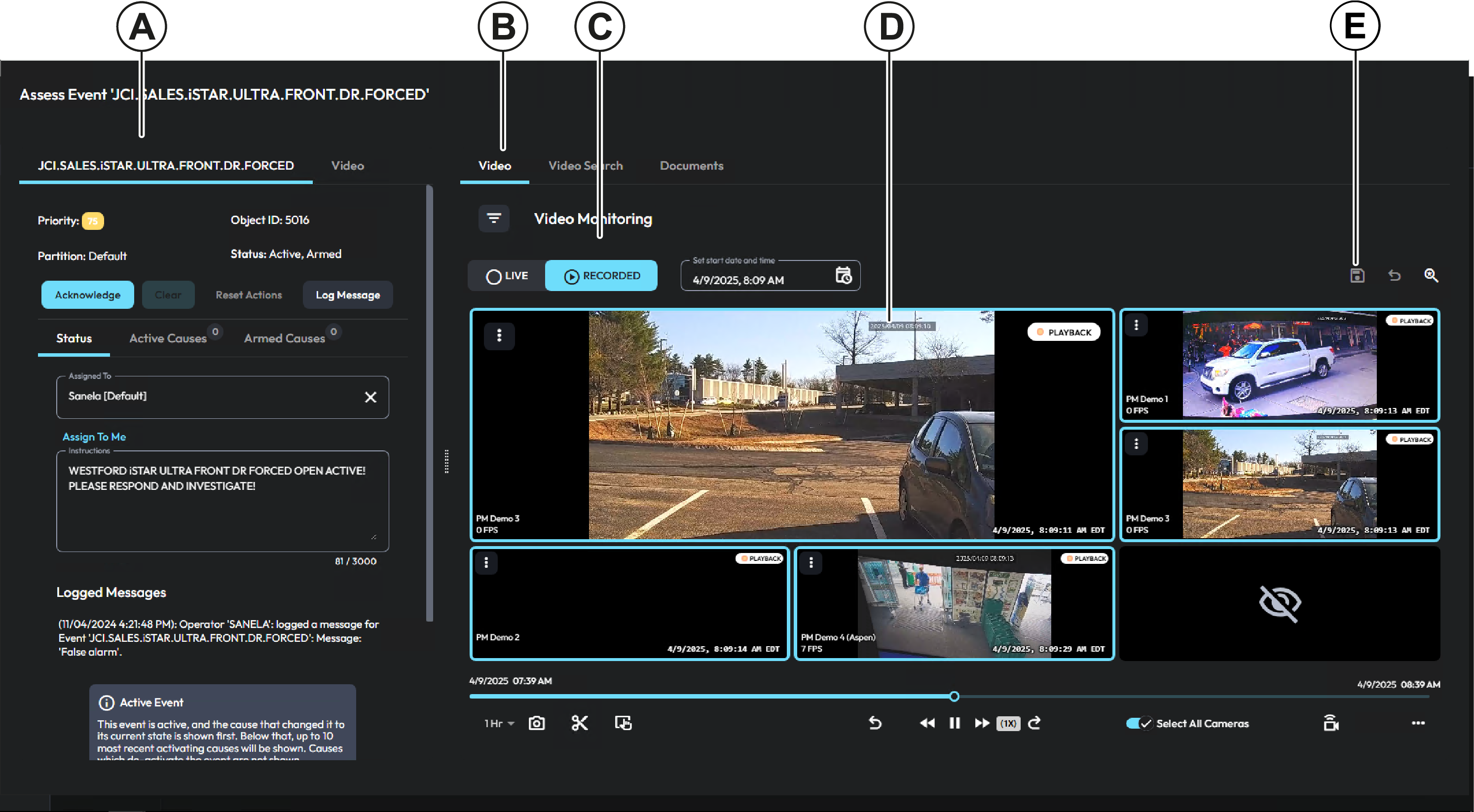
Task: Open the Documents tab
Action: tap(691, 165)
